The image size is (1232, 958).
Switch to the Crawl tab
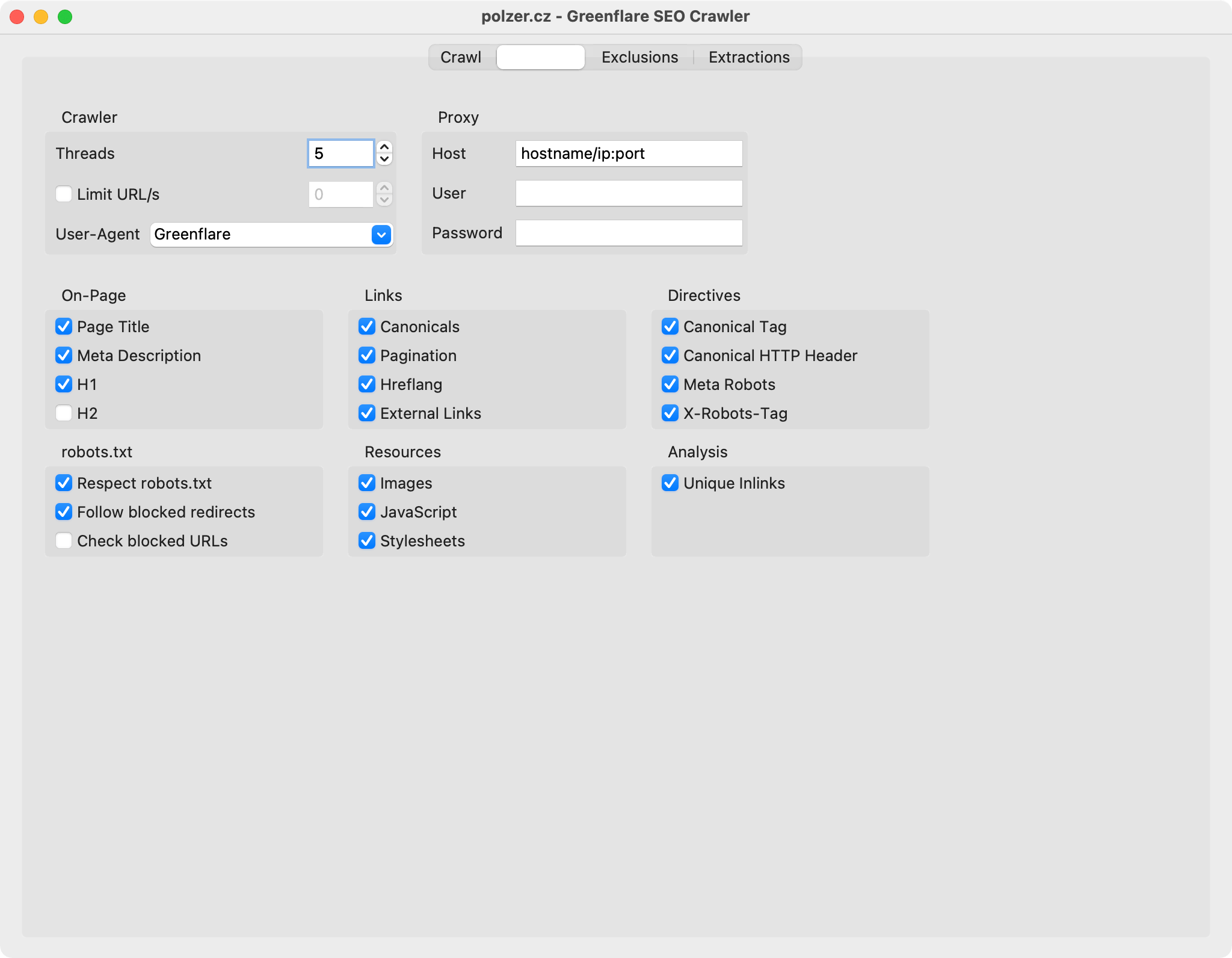(x=461, y=57)
